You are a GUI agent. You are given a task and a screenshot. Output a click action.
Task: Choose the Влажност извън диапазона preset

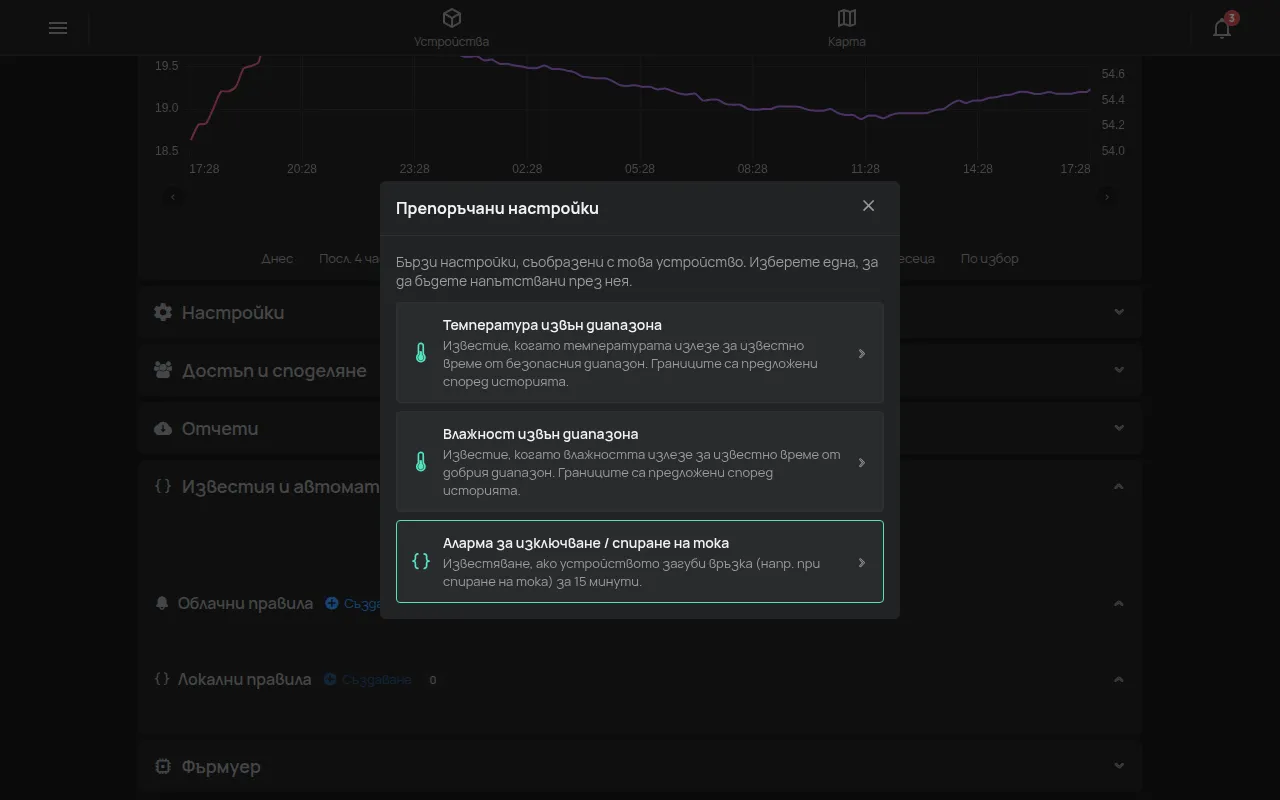(x=640, y=462)
